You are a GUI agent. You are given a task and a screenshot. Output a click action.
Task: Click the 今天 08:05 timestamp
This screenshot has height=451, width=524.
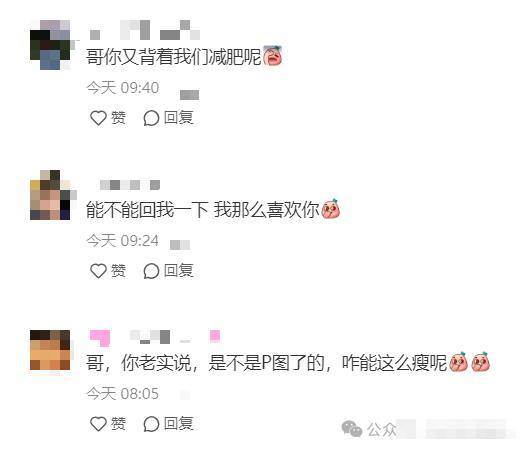click(x=123, y=394)
